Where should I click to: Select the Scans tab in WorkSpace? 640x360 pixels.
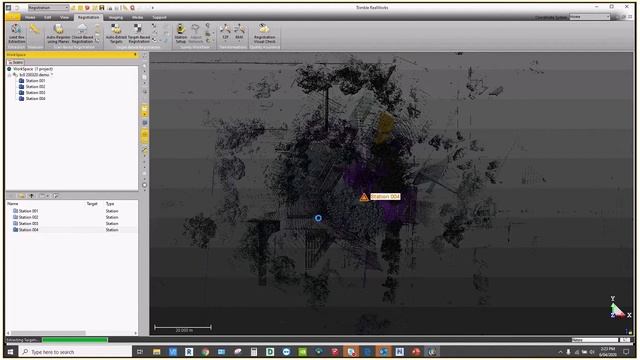(16, 62)
